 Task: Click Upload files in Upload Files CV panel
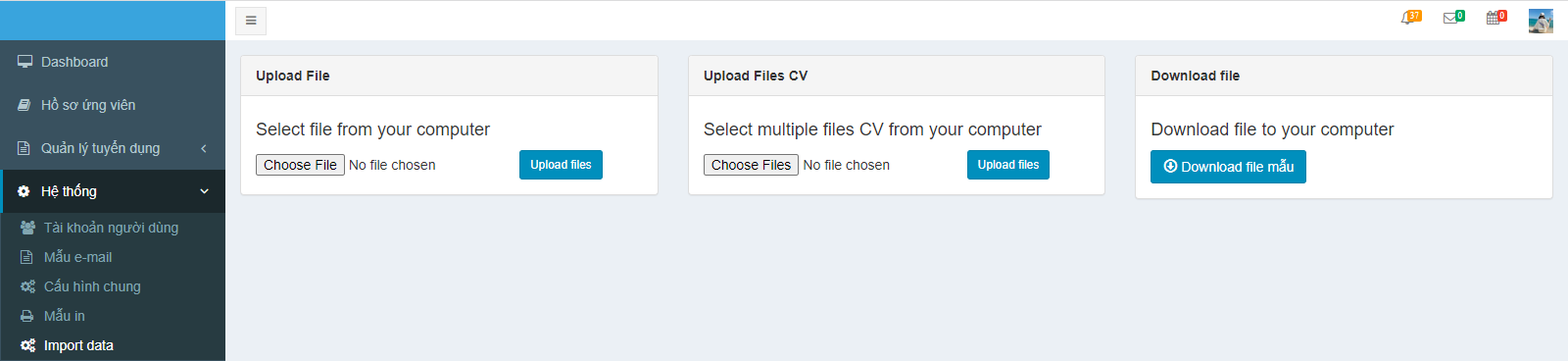[1008, 165]
